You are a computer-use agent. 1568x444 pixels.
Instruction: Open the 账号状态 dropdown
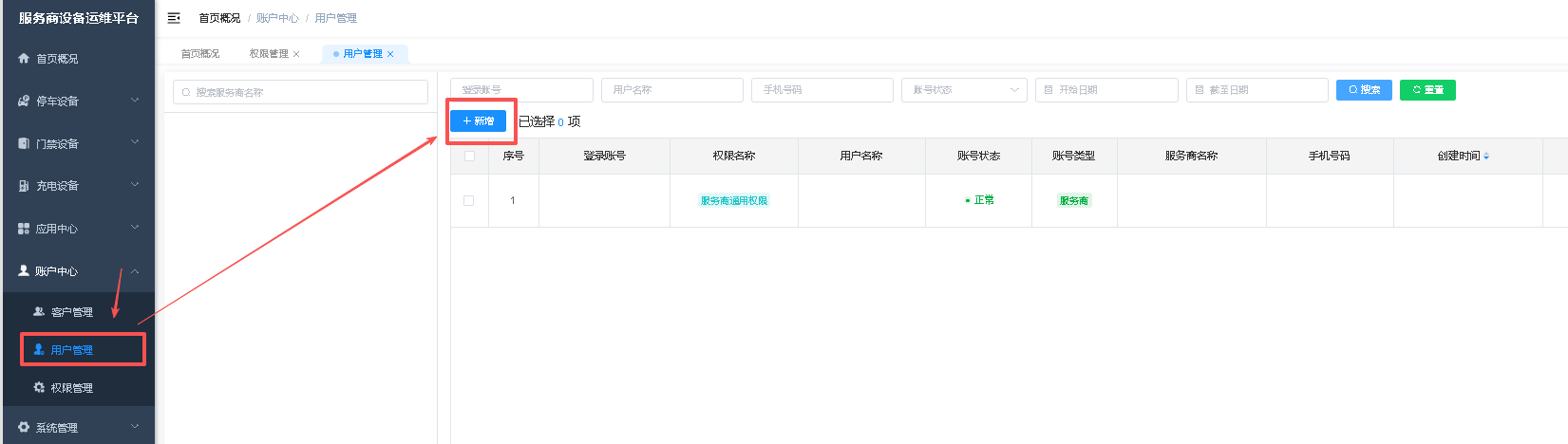964,89
